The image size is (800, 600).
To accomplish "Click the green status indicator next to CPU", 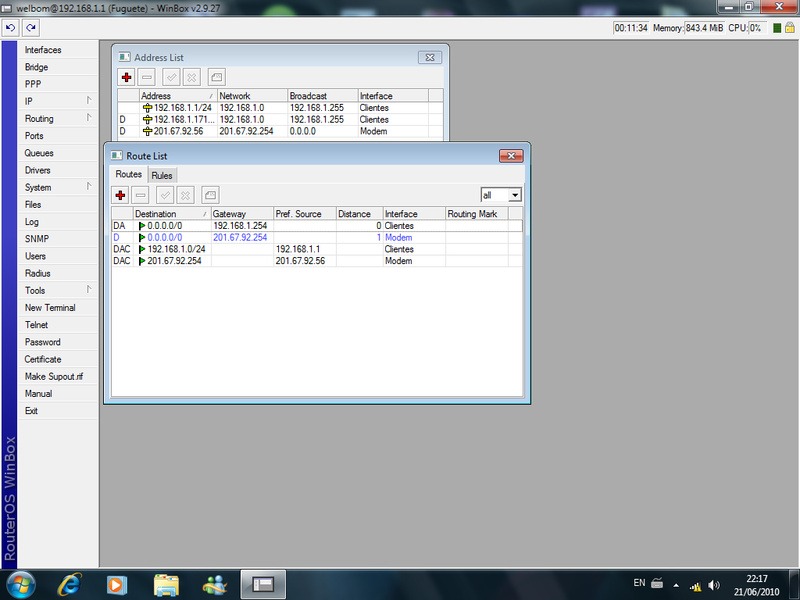I will [x=777, y=28].
